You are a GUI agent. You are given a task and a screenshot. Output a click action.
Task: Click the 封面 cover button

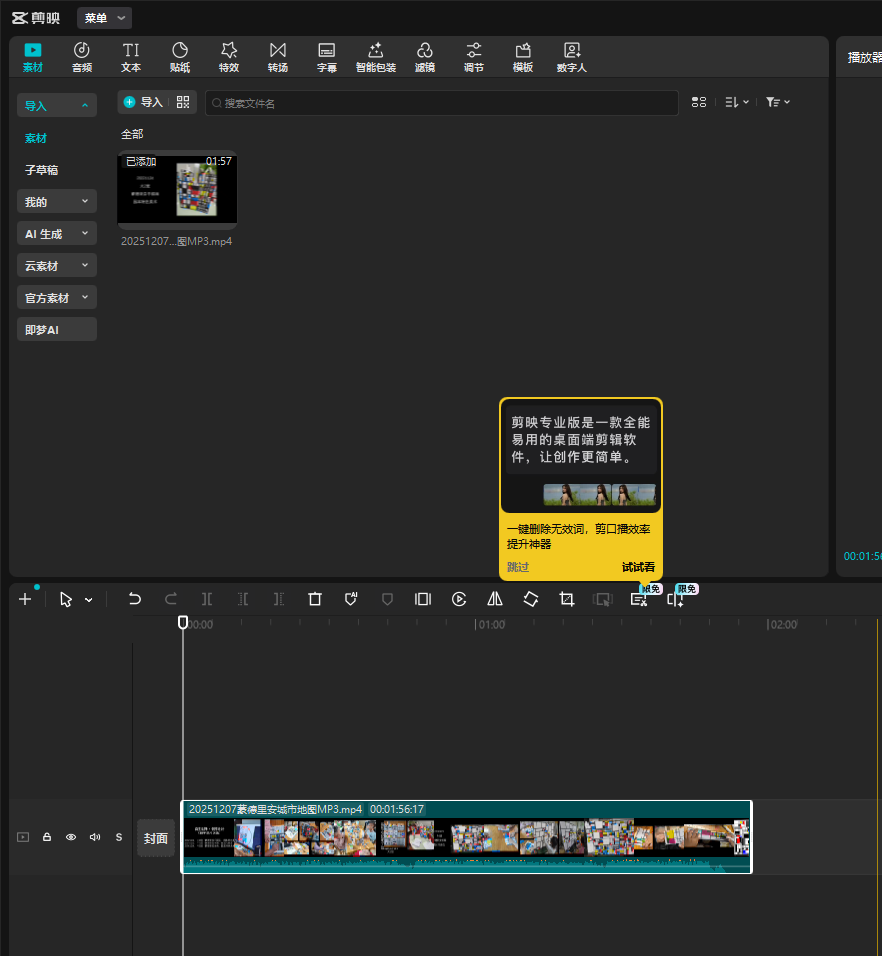pos(155,838)
